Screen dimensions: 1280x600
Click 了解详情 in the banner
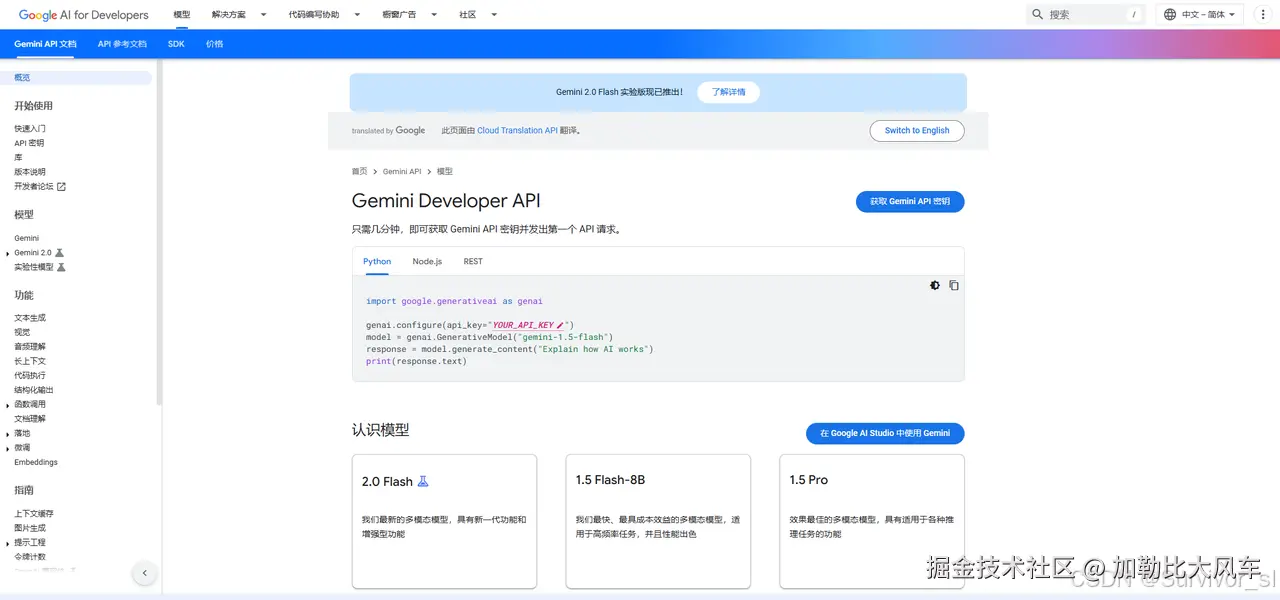tap(728, 92)
